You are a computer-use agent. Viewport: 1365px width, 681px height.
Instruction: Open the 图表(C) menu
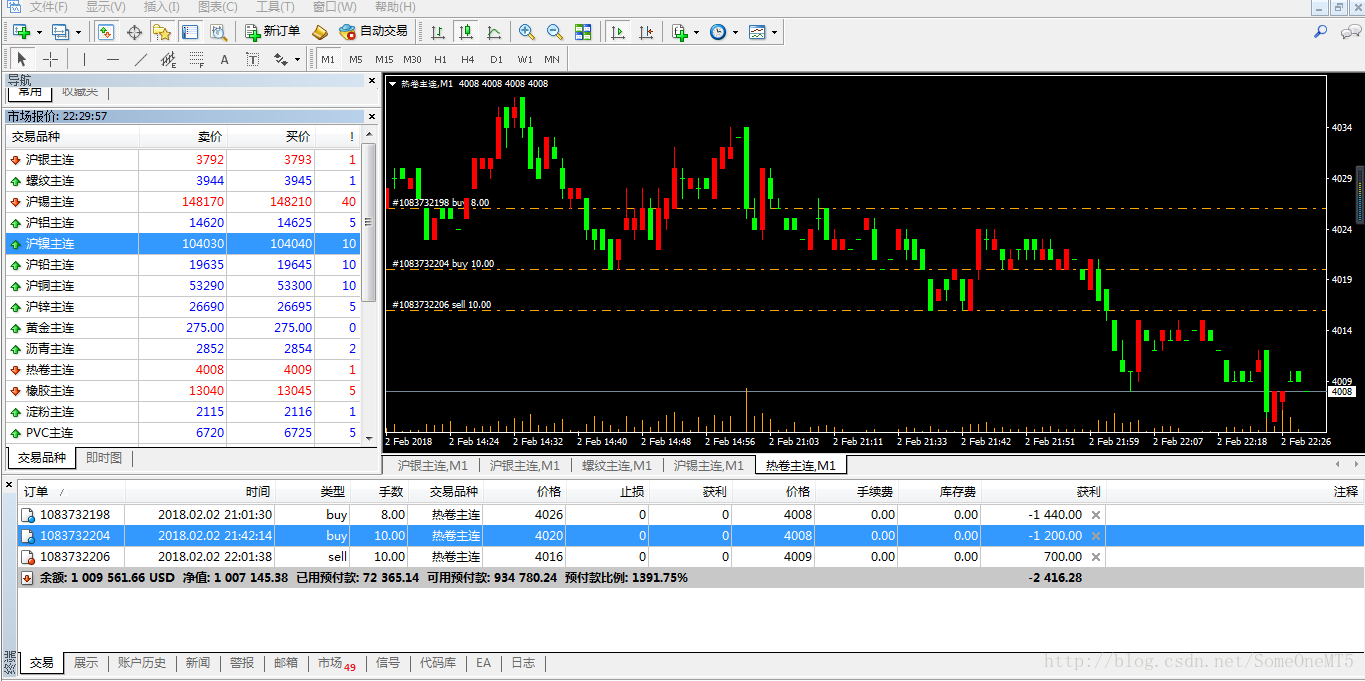tap(218, 7)
